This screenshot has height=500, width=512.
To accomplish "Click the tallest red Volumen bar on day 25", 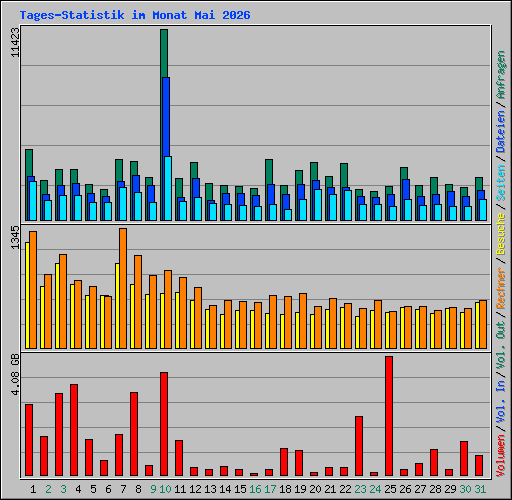I will coord(389,416).
